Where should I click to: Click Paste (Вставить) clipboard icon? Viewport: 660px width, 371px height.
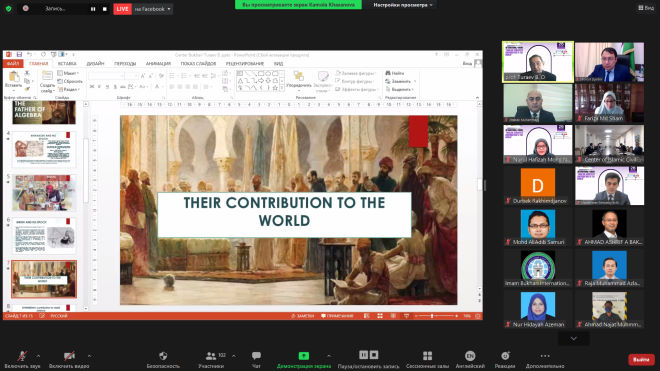(x=14, y=77)
